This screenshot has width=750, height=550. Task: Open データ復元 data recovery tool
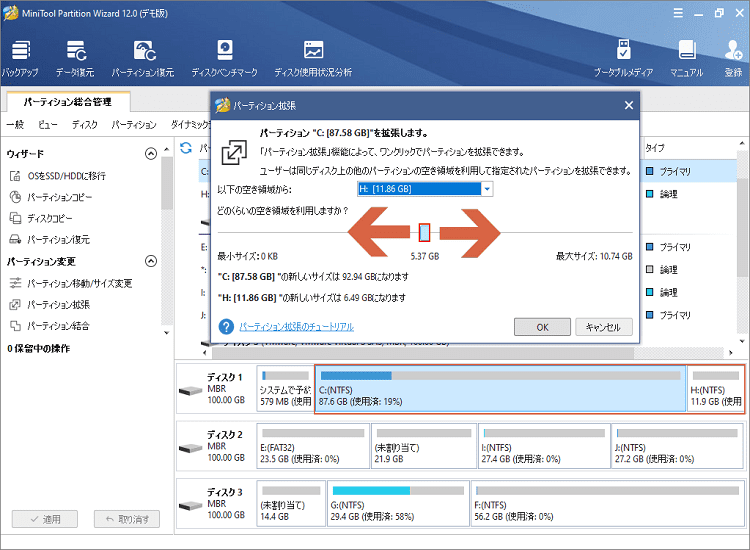tap(75, 59)
